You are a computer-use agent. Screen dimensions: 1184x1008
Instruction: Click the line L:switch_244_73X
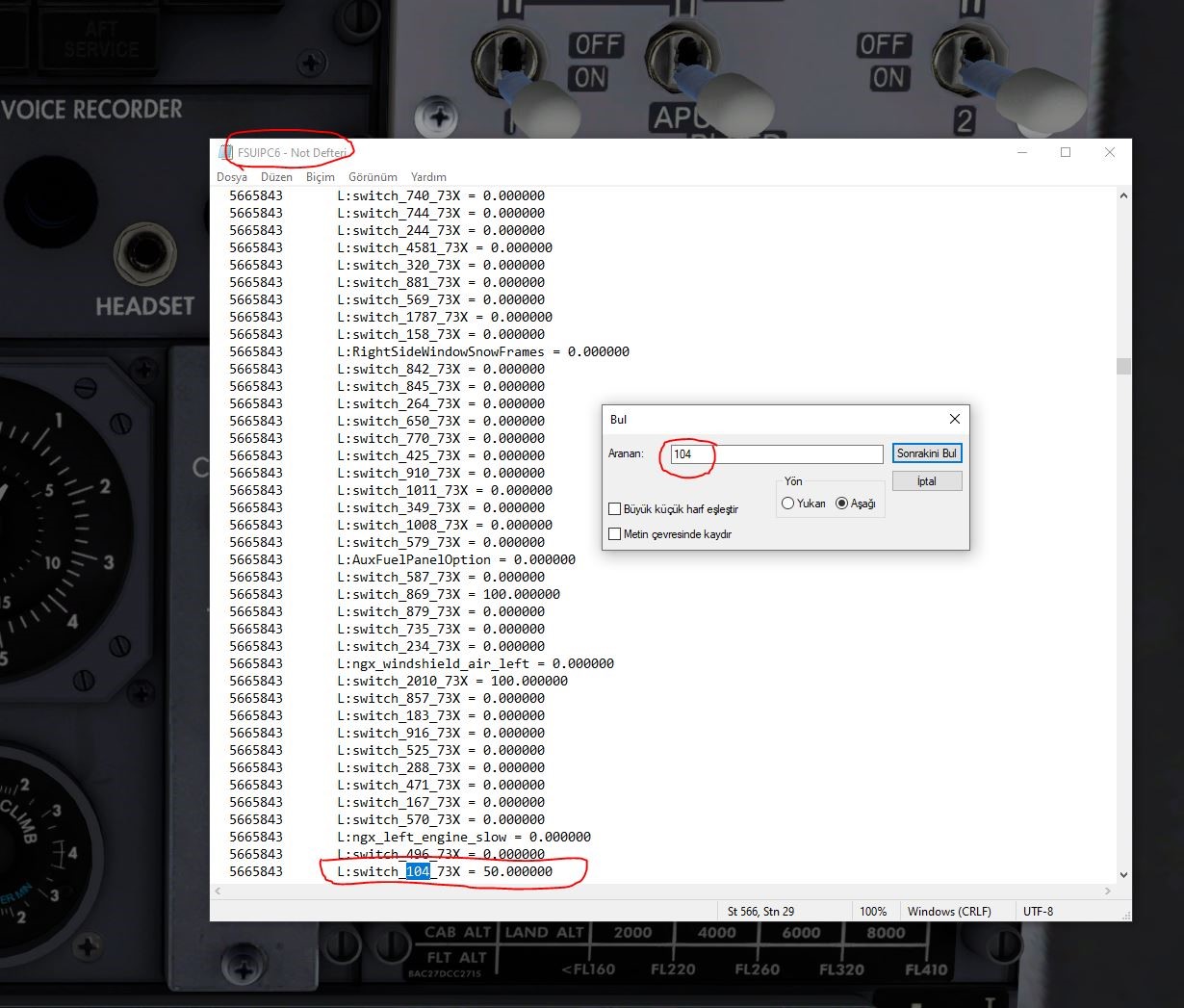tap(441, 230)
